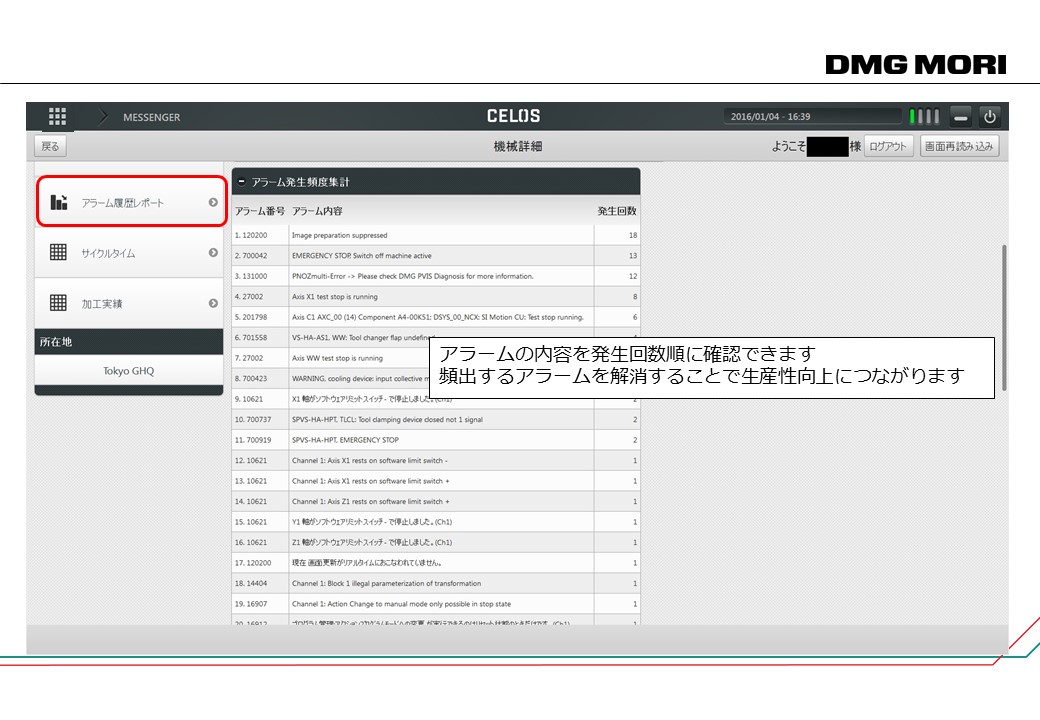The height and width of the screenshot is (720, 1040).
Task: Check the green status bars indicator
Action: click(x=924, y=117)
